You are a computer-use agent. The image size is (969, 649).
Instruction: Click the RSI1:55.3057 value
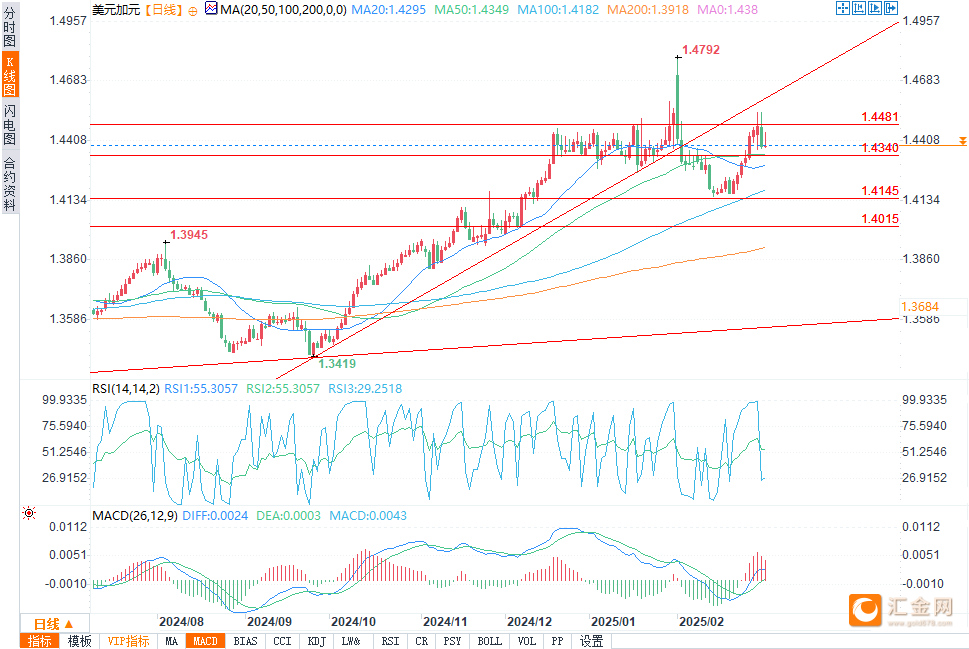[x=201, y=389]
